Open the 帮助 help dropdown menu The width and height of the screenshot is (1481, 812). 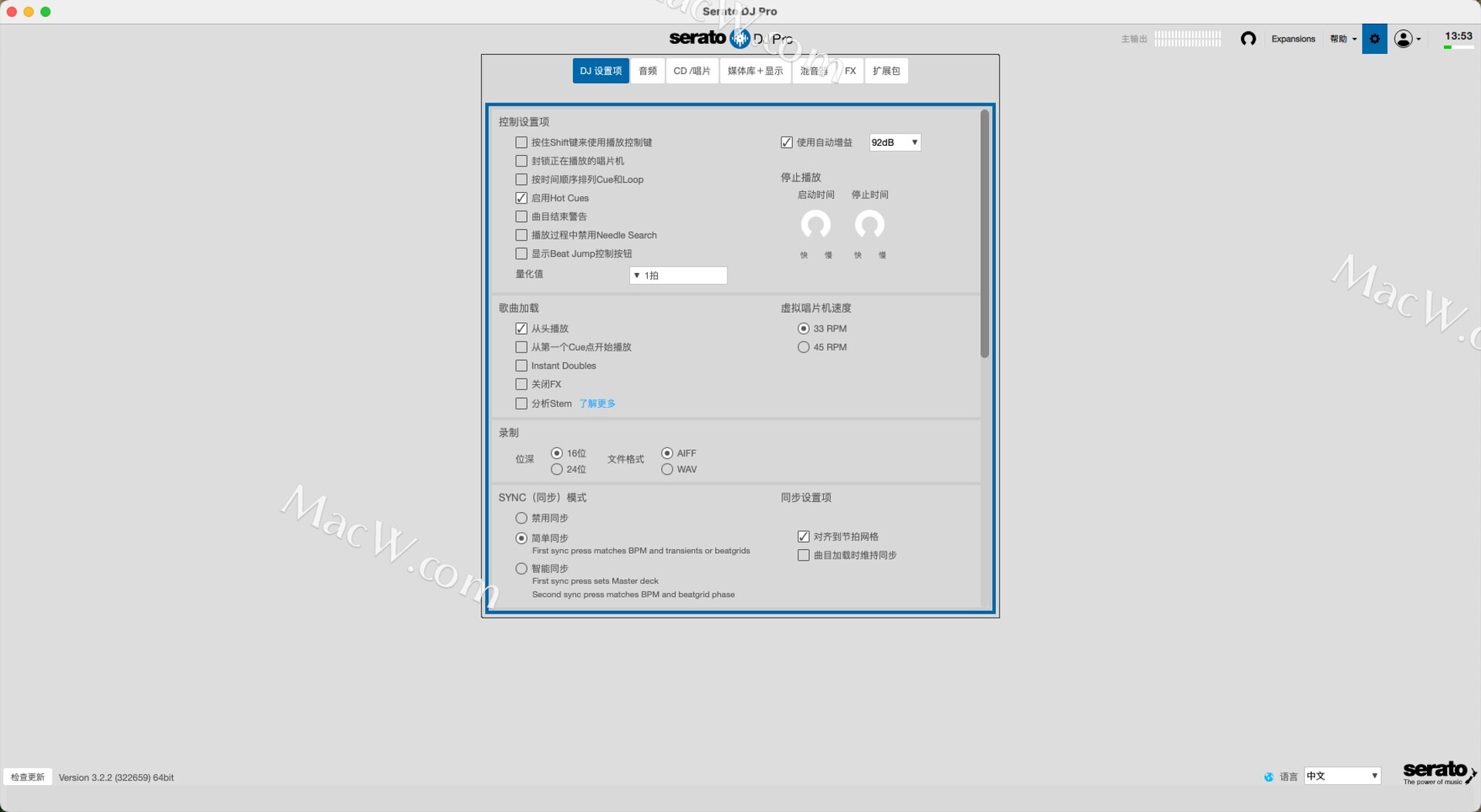pyautogui.click(x=1343, y=39)
